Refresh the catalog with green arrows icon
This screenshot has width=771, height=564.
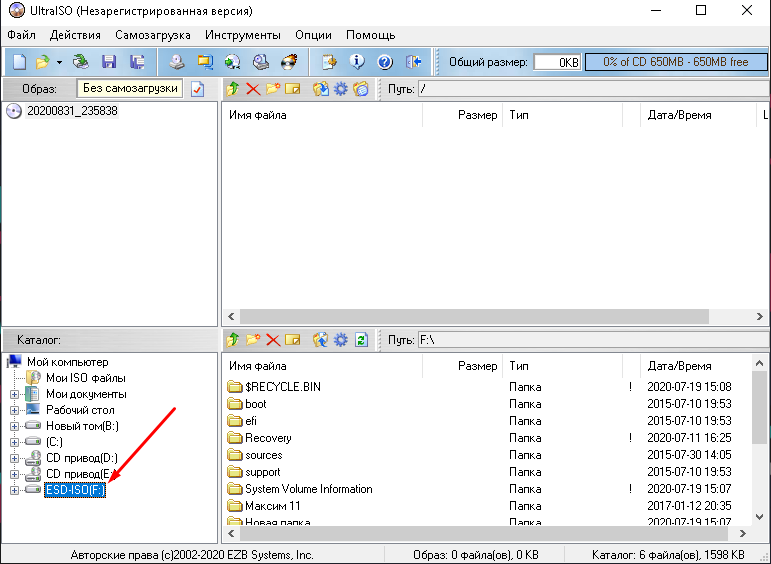[361, 340]
